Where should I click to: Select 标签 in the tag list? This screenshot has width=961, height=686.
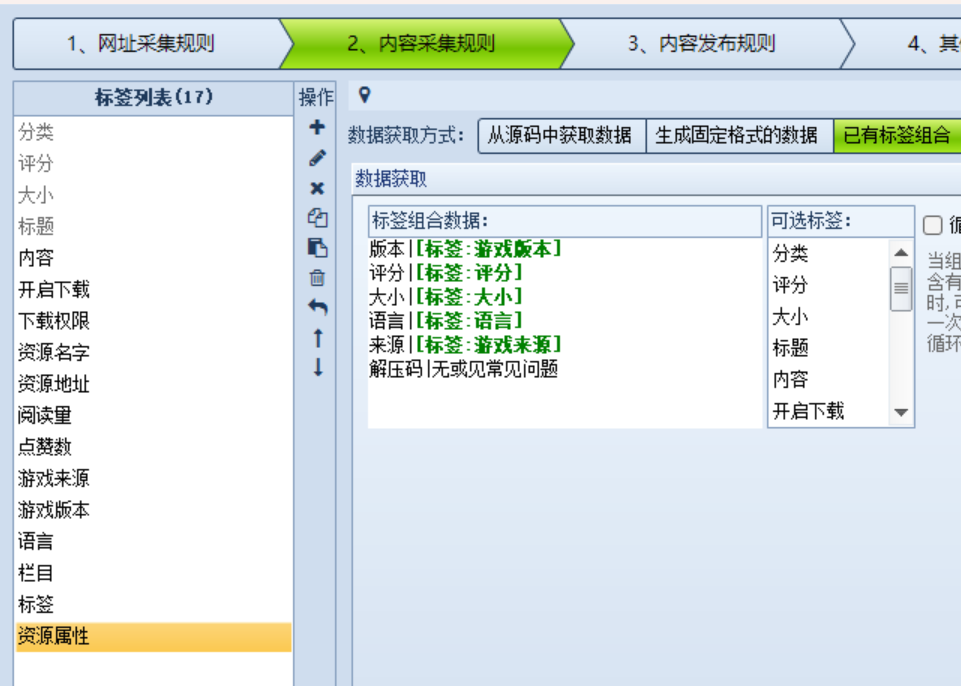[x=153, y=604]
